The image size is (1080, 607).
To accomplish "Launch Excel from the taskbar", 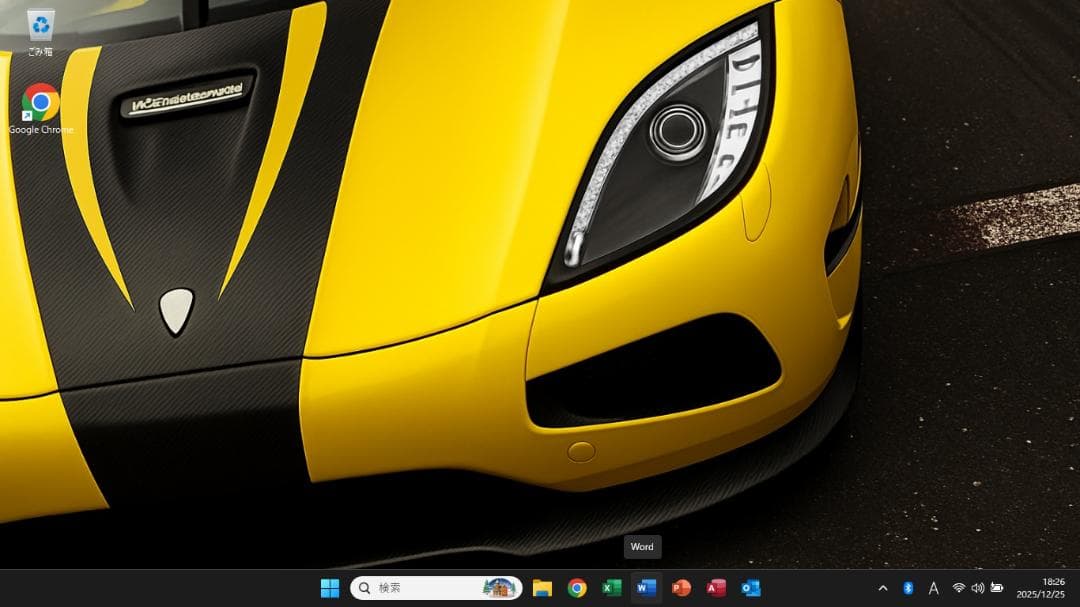I will coord(613,588).
